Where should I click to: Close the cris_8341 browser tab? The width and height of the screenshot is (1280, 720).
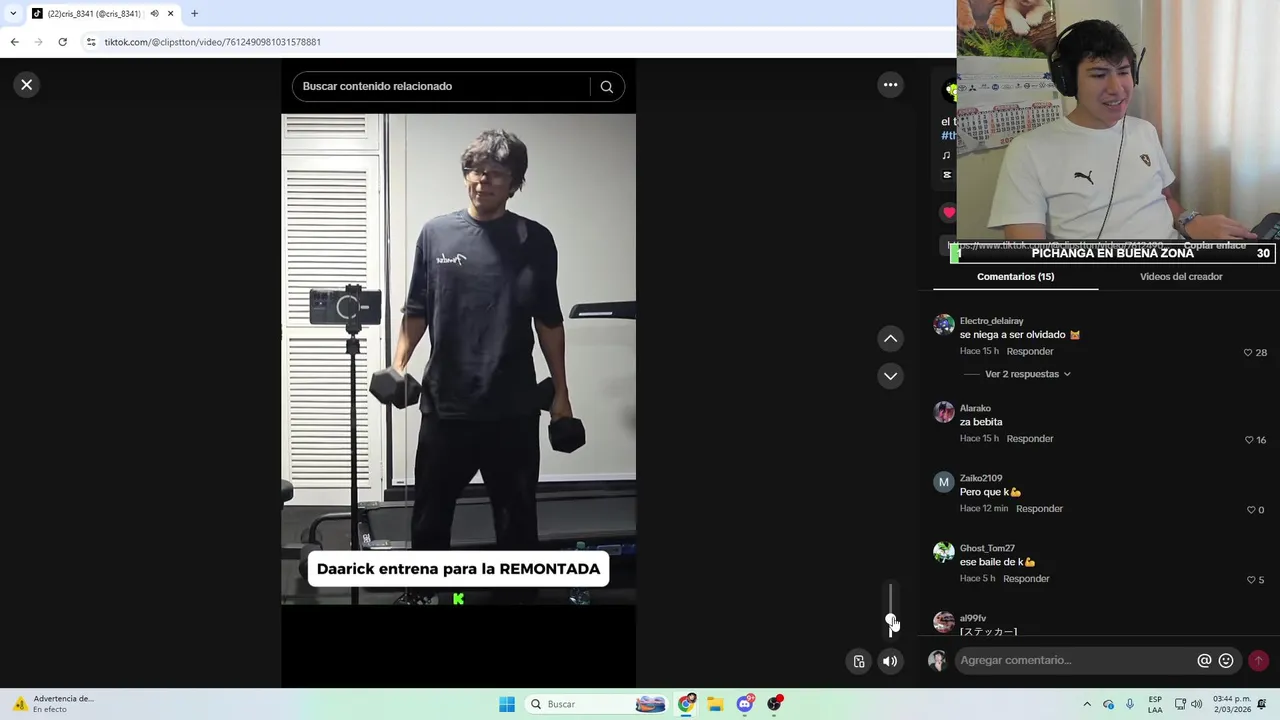(x=170, y=13)
